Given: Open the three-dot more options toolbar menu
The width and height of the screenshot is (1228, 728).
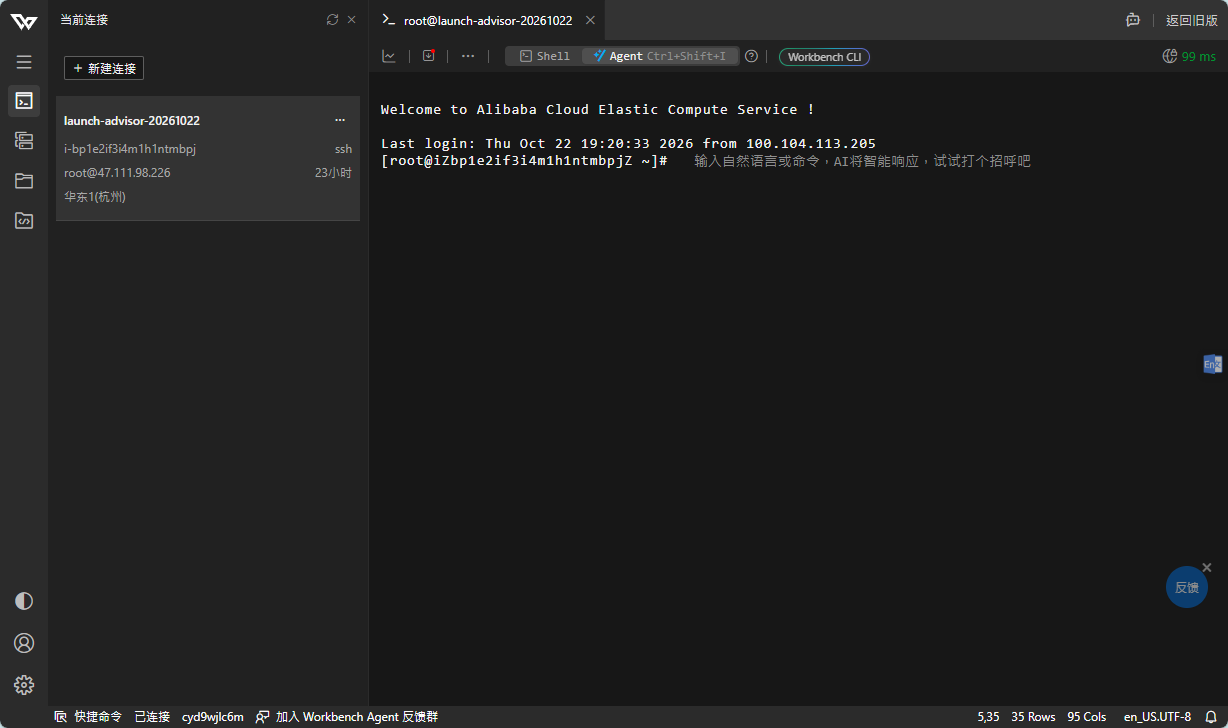Looking at the screenshot, I should [x=468, y=56].
